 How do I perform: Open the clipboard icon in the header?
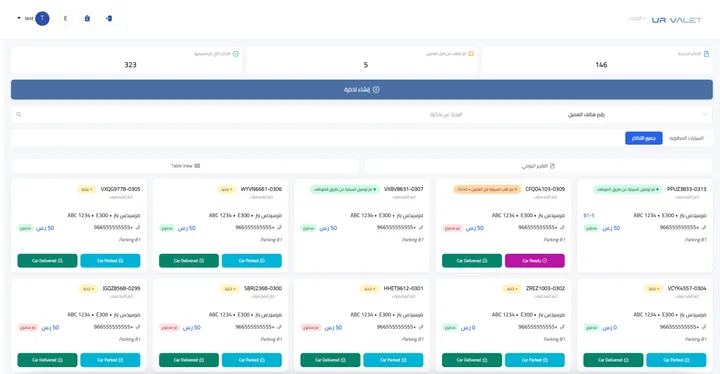87,18
